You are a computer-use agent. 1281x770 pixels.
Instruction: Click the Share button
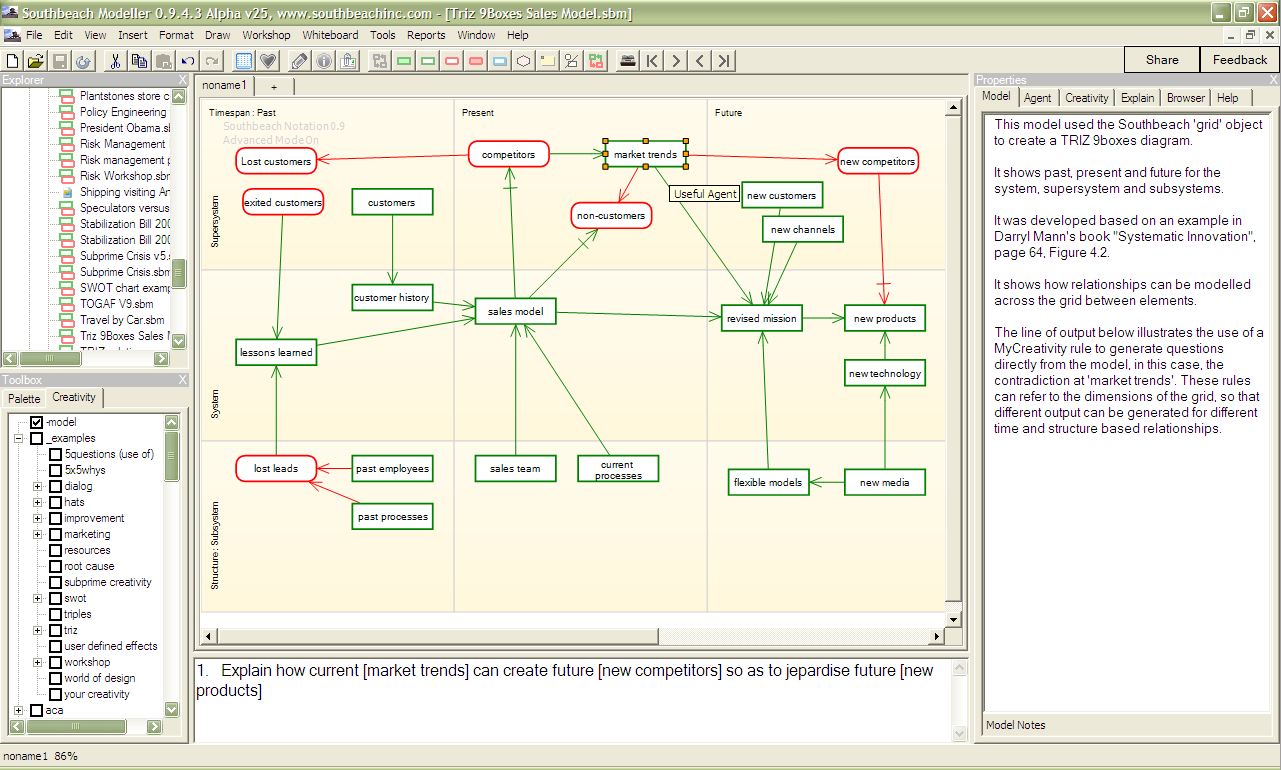click(1161, 59)
